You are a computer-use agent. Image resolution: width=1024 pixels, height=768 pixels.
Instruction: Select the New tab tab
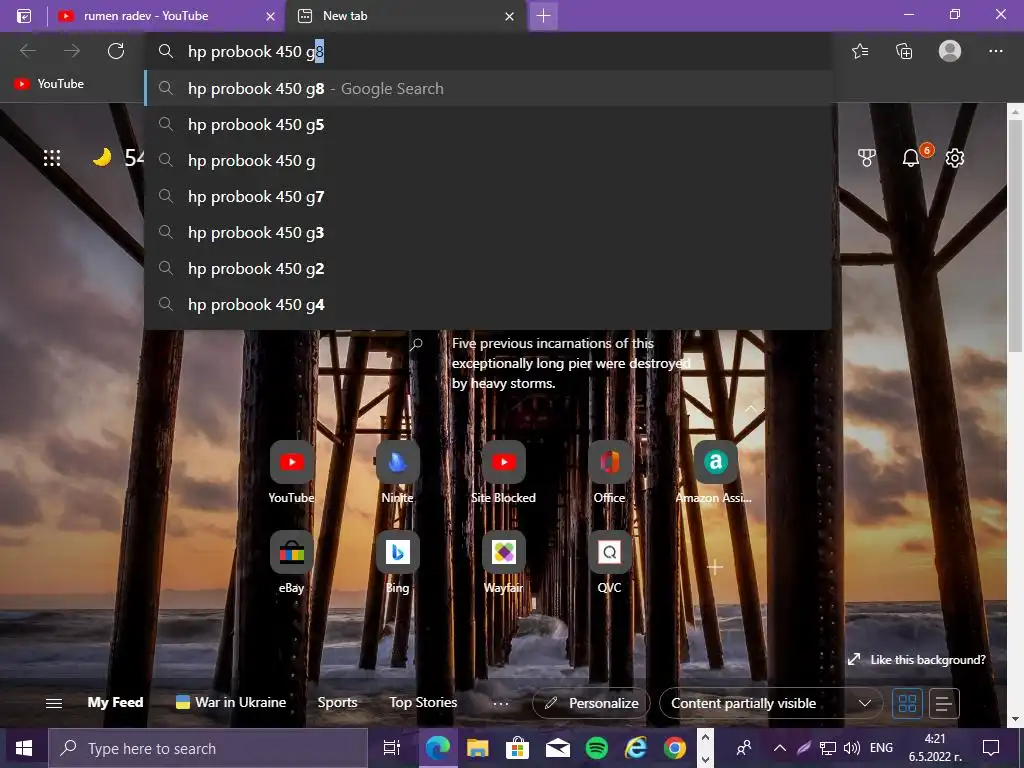coord(405,16)
